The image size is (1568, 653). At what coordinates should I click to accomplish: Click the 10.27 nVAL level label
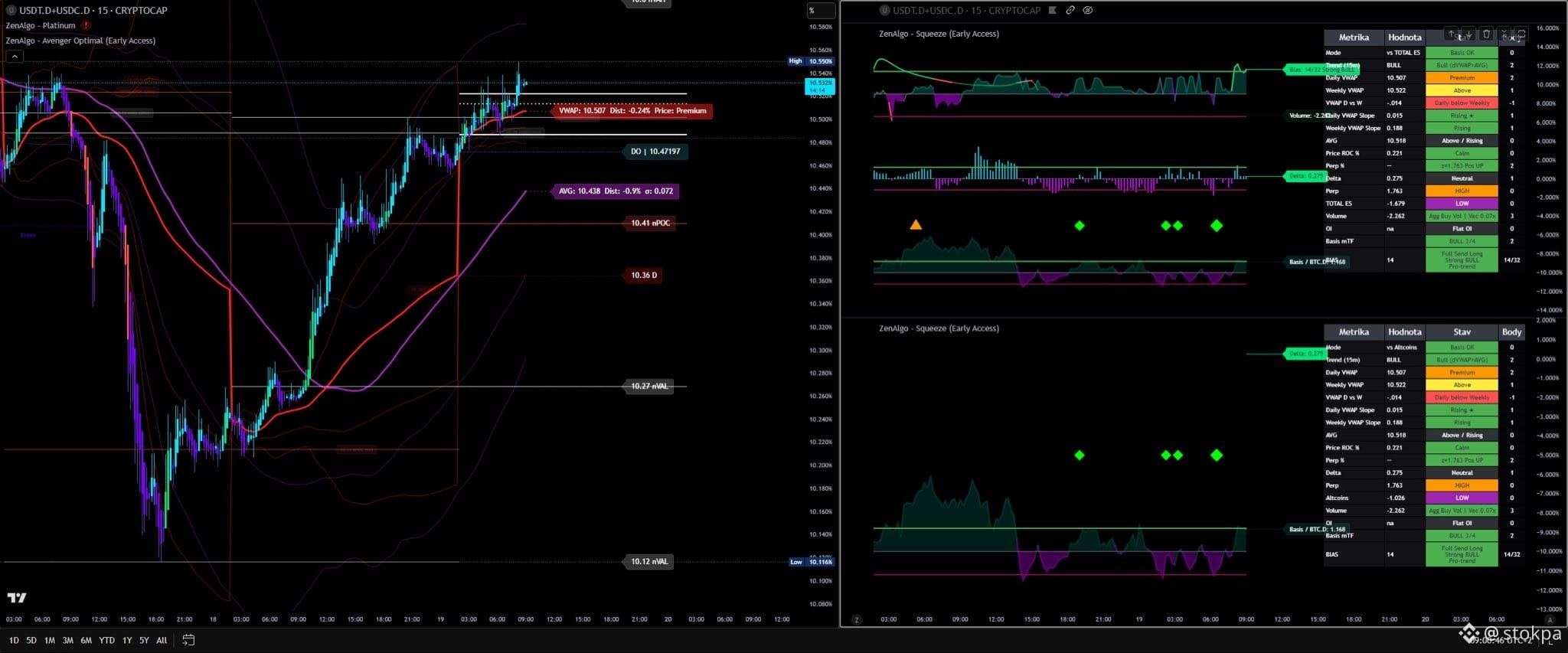tap(649, 387)
